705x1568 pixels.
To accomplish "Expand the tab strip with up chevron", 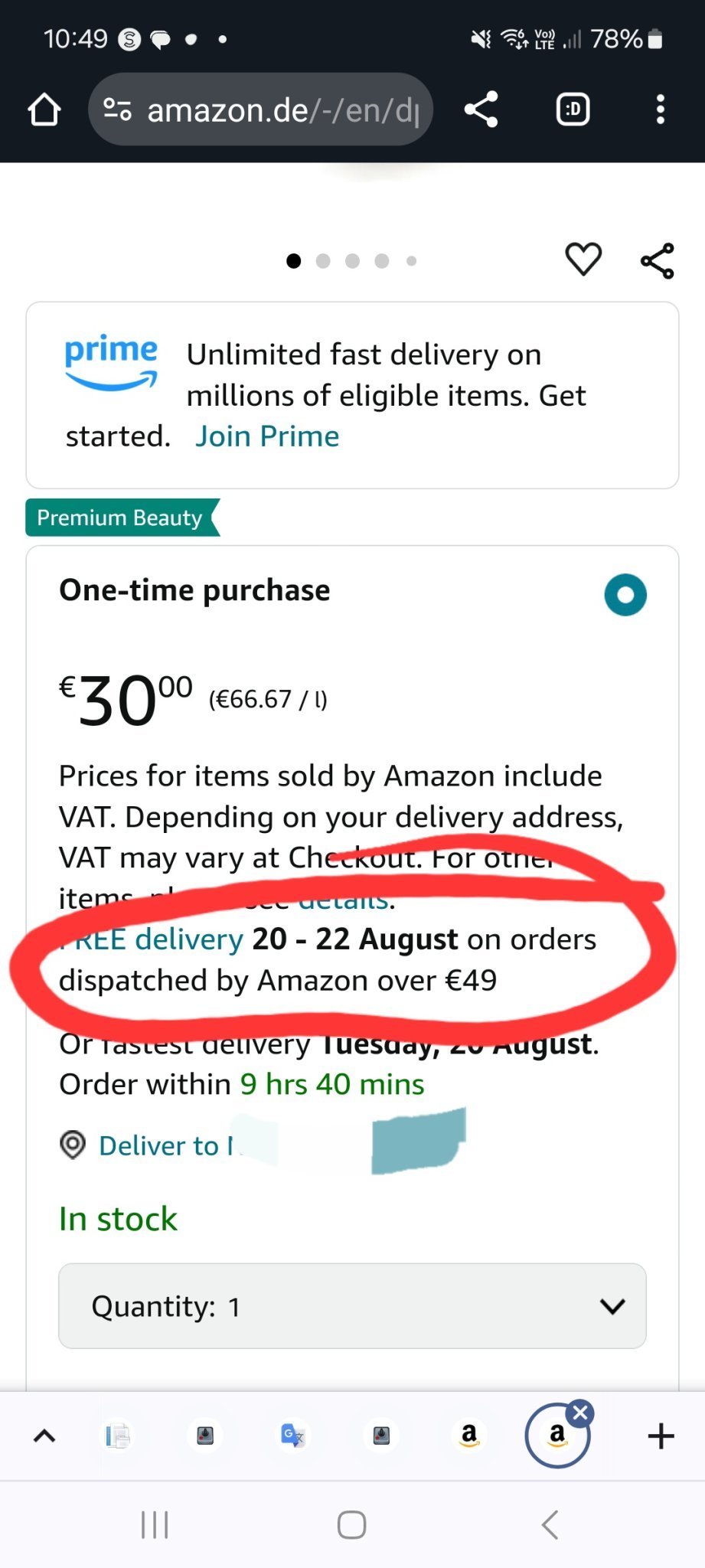I will pos(44,1436).
